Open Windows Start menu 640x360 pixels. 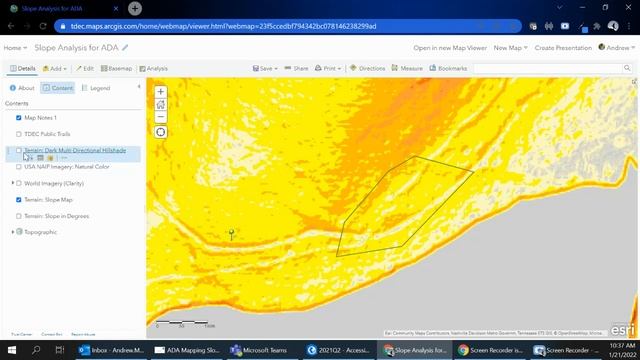(12, 350)
